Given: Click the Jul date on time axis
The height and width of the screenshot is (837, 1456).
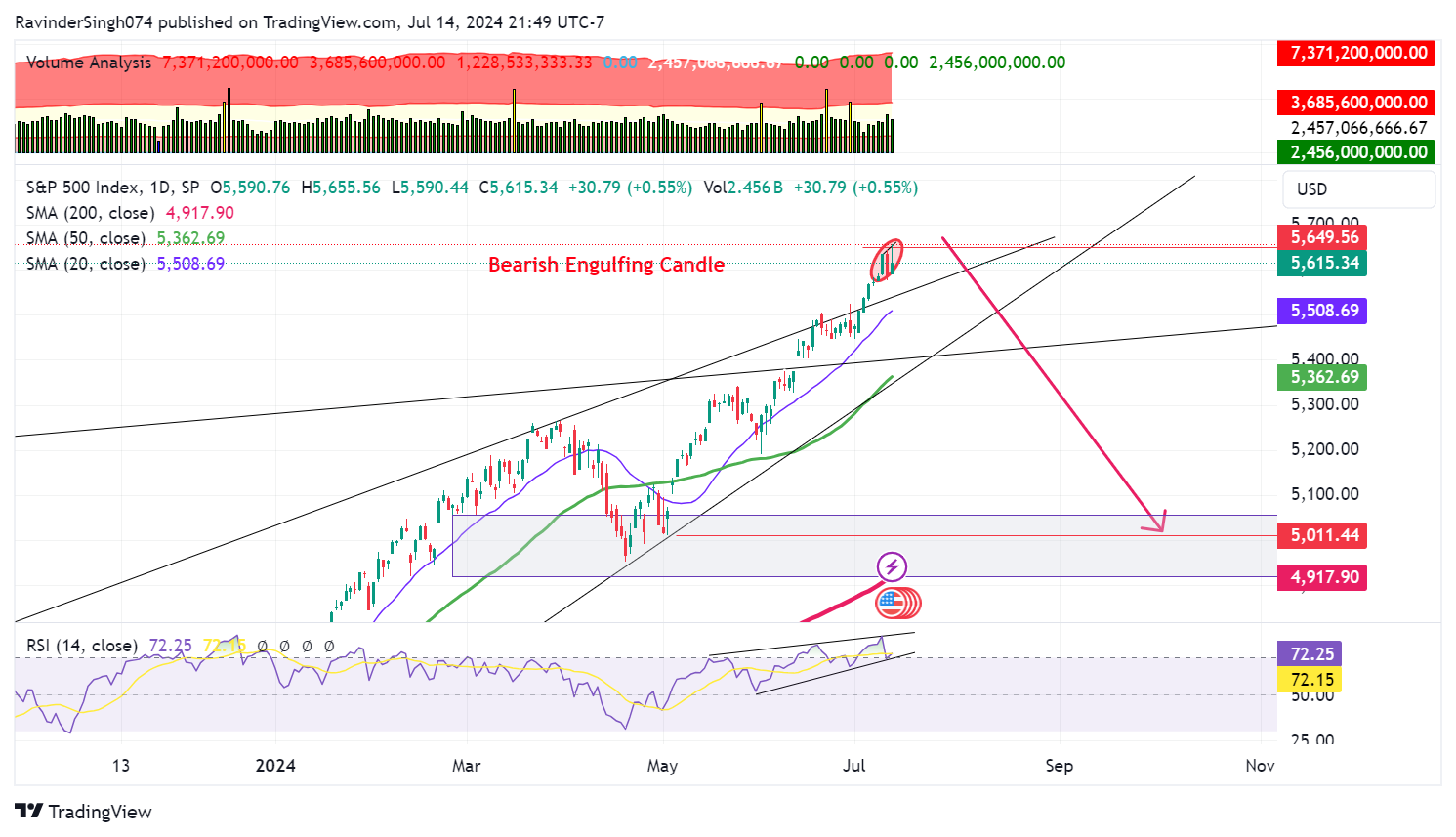Looking at the screenshot, I should pyautogui.click(x=854, y=766).
